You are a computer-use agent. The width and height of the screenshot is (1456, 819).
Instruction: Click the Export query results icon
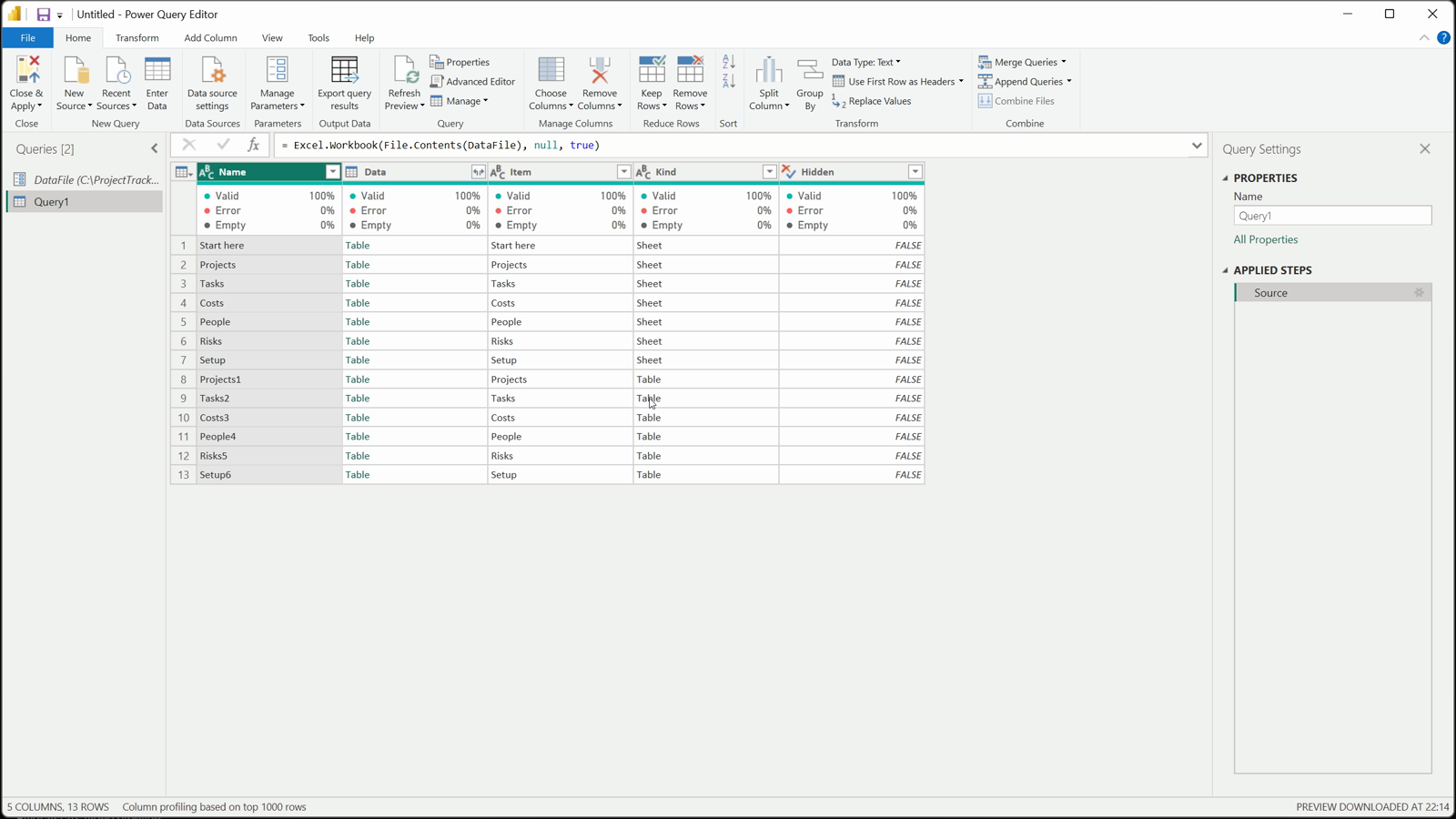click(345, 71)
